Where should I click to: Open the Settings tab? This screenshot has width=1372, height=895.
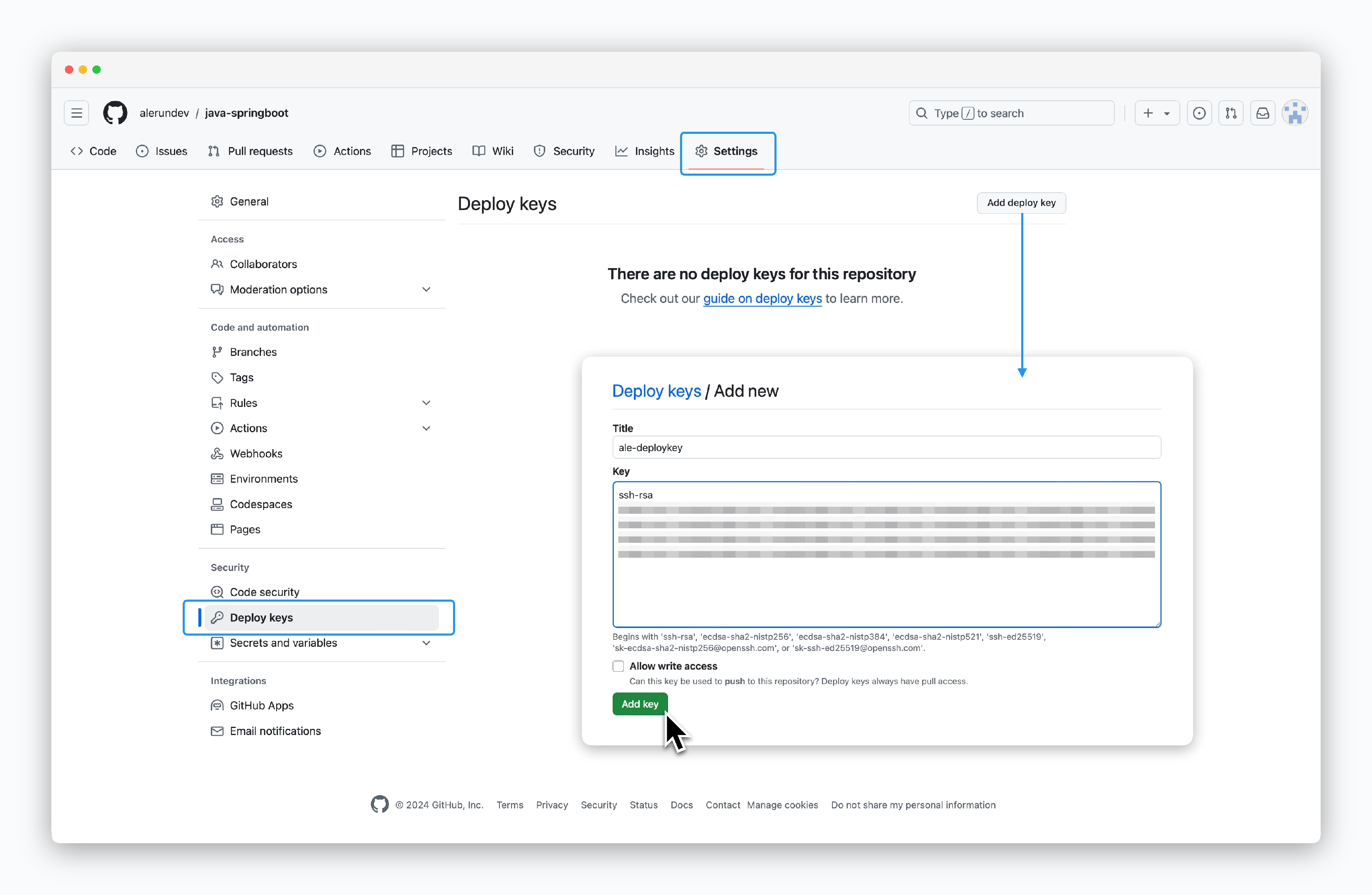(x=727, y=151)
